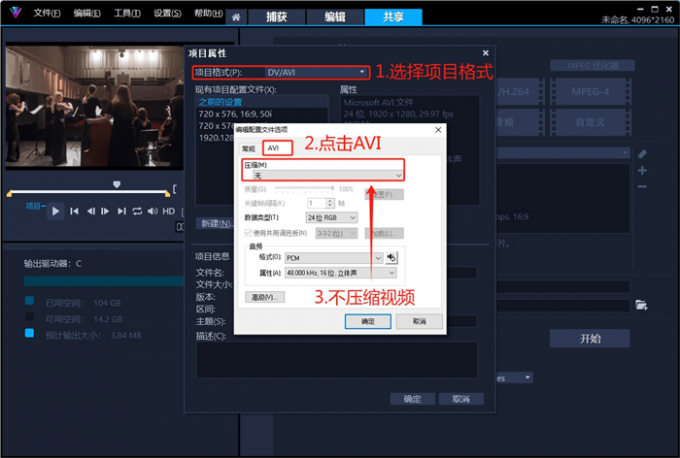The width and height of the screenshot is (680, 458).
Task: Click 确定 in the options dialog
Action: pos(368,321)
